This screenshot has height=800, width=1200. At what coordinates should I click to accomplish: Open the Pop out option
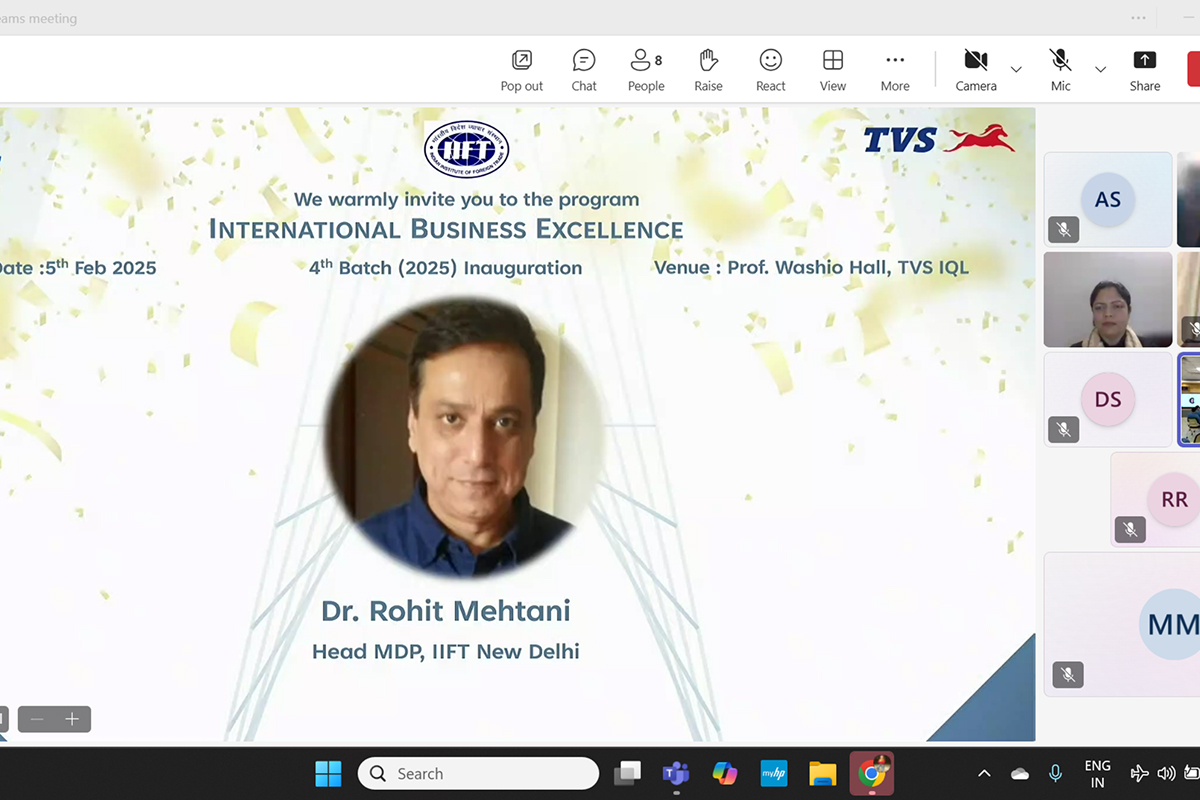click(521, 70)
